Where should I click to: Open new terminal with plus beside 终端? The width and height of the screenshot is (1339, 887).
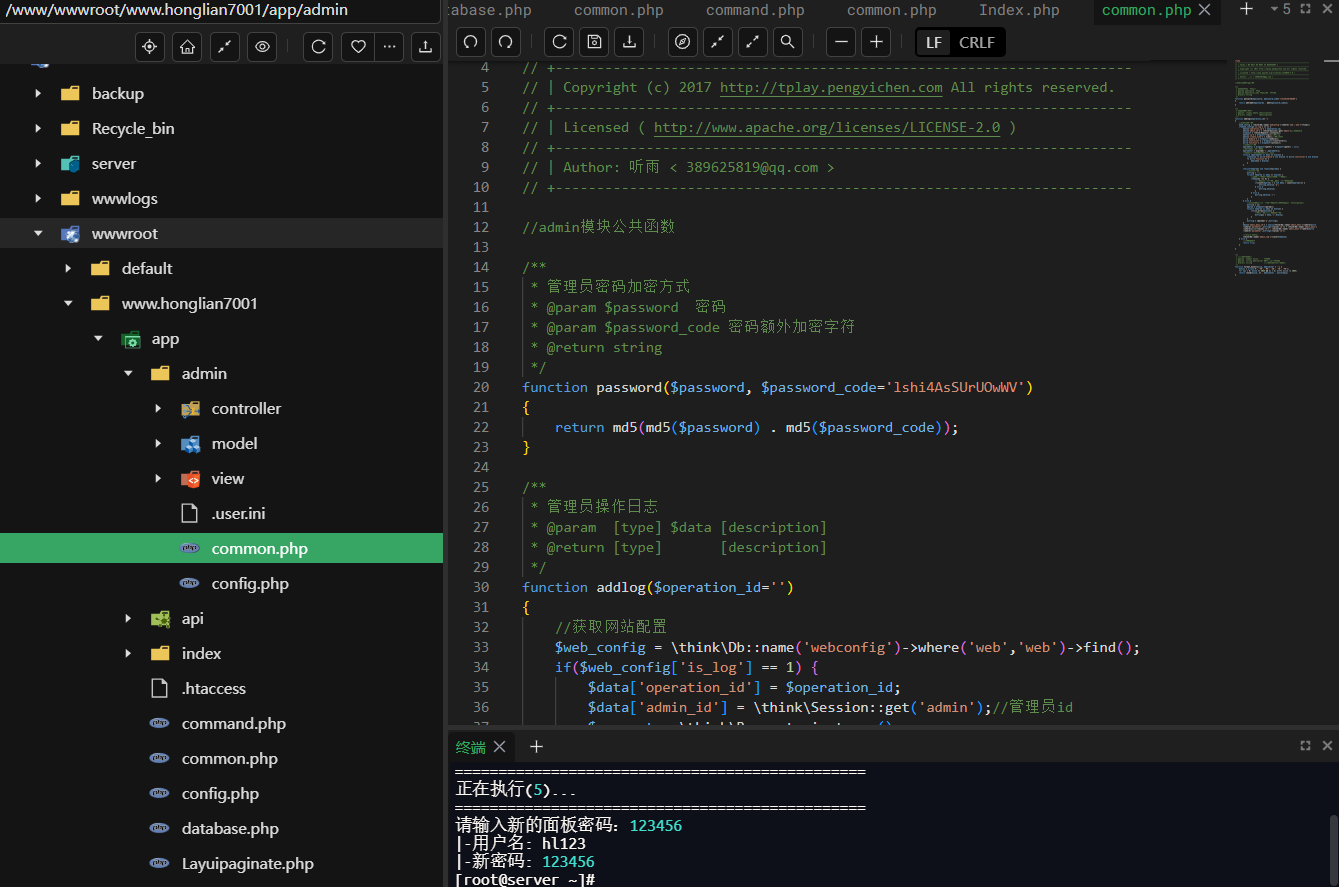[536, 747]
